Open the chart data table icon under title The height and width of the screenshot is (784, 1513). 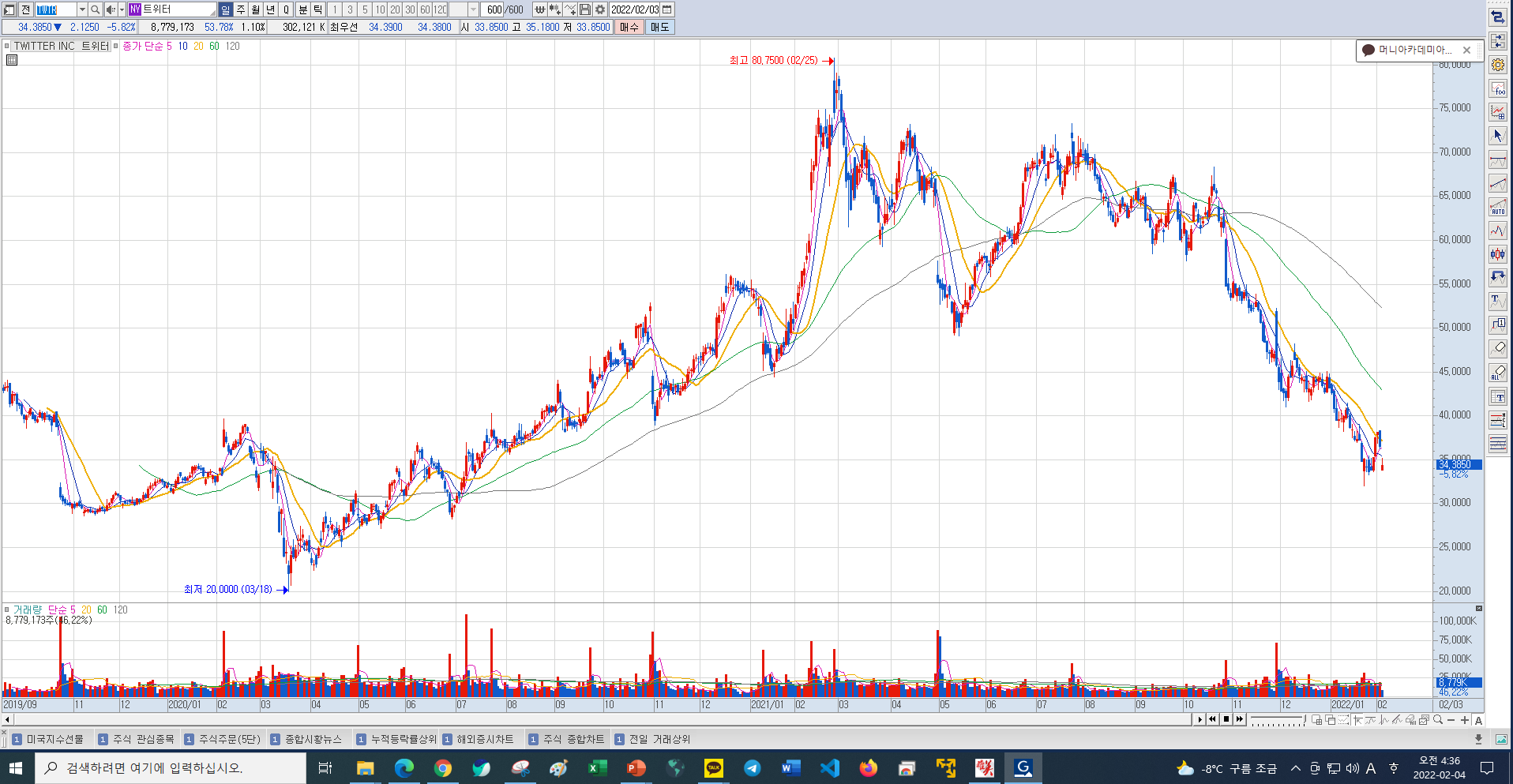[x=12, y=60]
